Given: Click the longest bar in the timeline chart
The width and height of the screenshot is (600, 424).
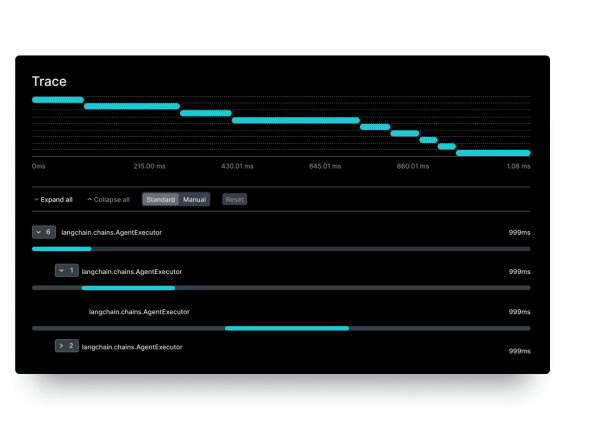Looking at the screenshot, I should pos(295,120).
